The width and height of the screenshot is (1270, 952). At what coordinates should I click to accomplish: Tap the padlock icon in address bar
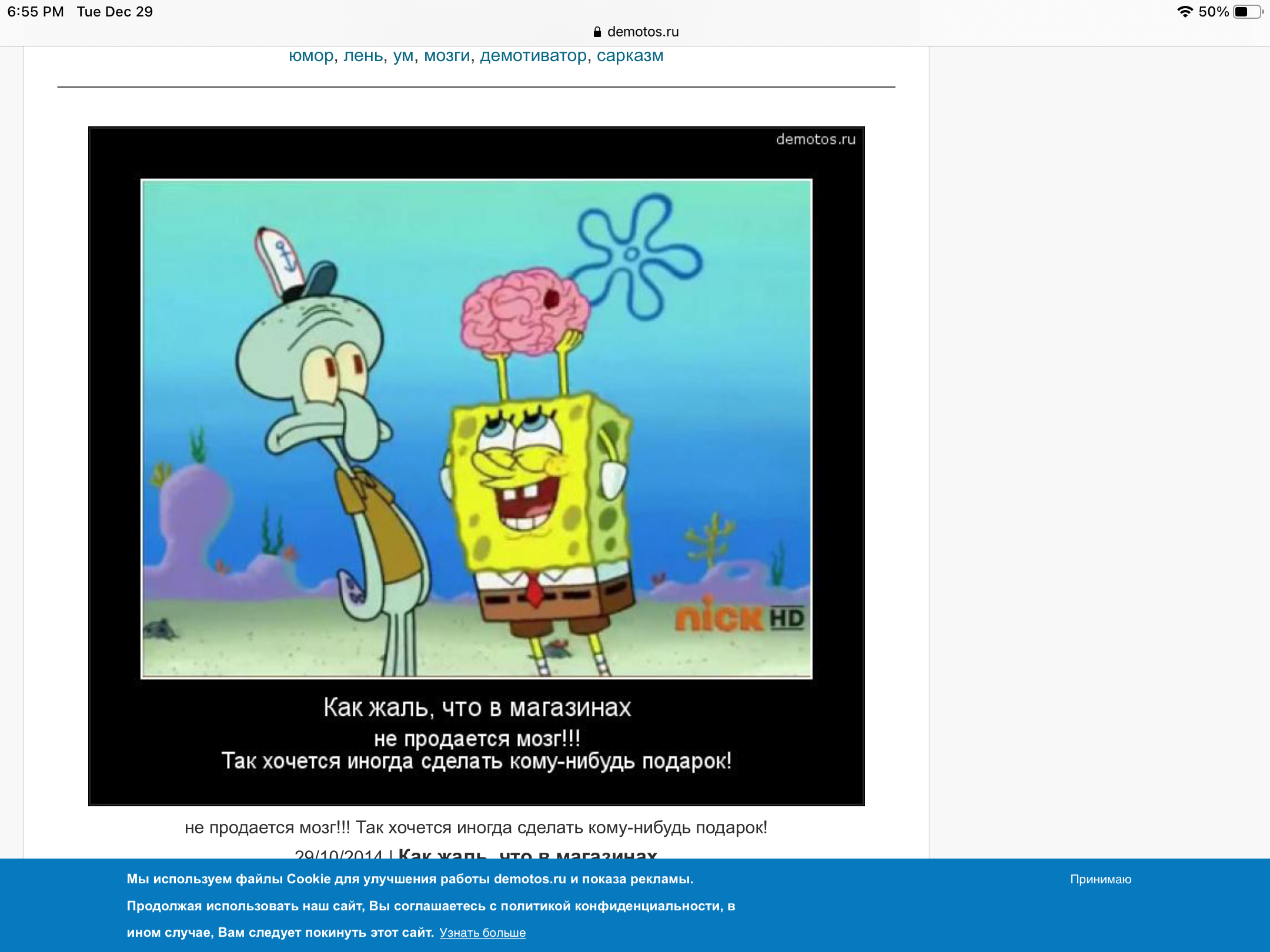[x=597, y=32]
